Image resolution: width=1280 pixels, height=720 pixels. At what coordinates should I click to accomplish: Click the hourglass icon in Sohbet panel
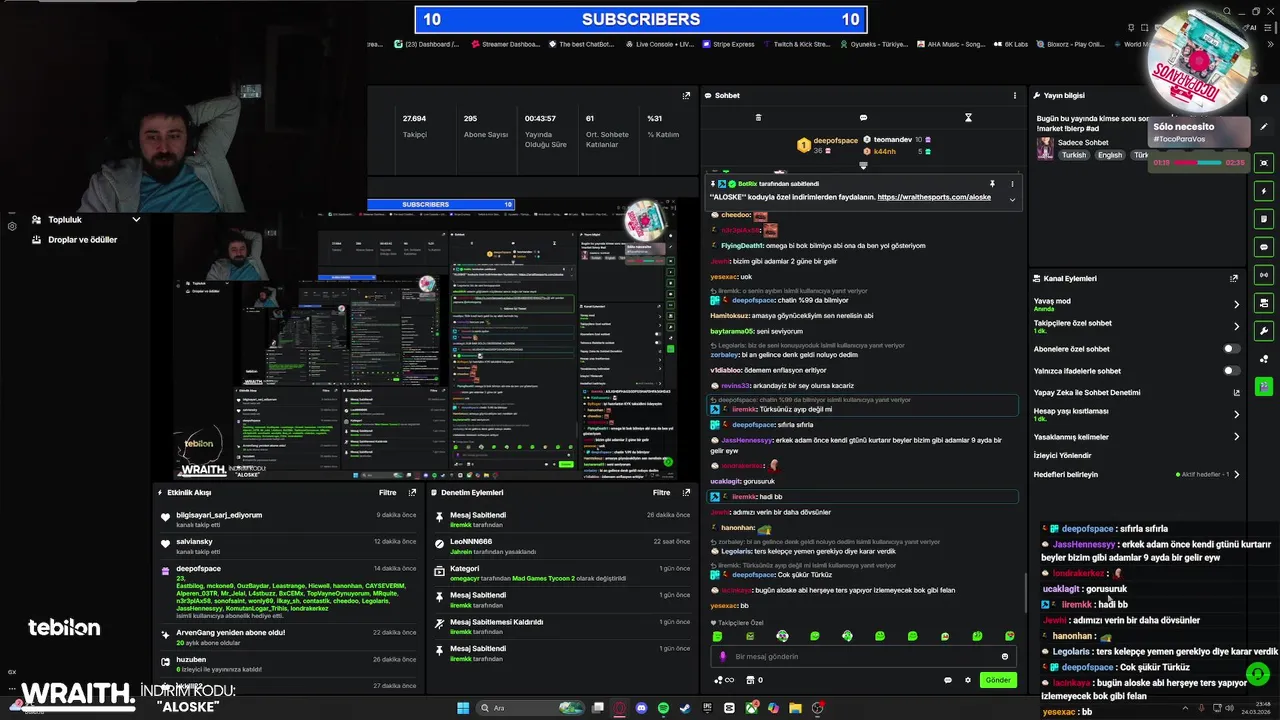click(x=968, y=118)
